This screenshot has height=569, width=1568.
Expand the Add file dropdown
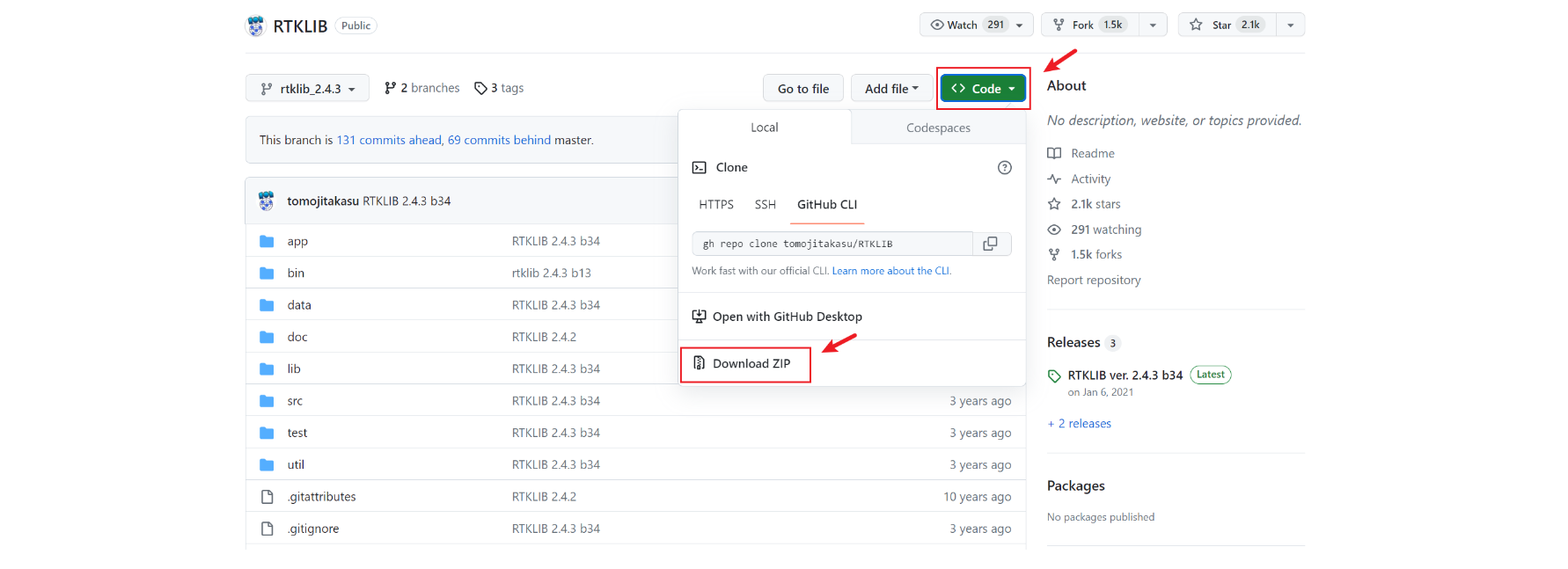[892, 89]
